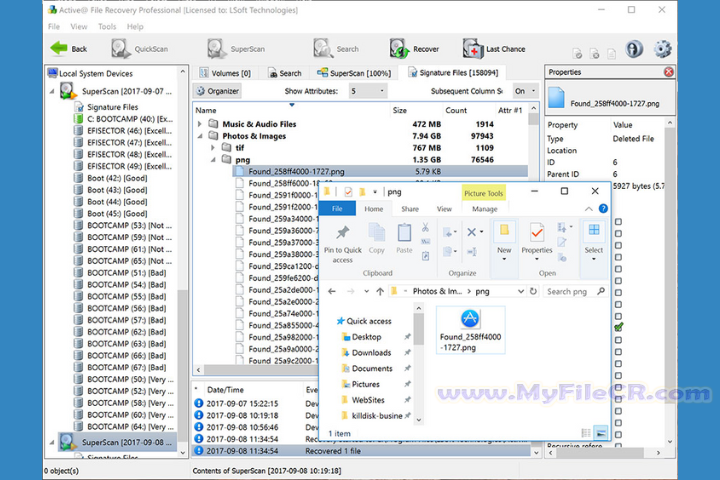Open Explorer View ribbon tab

[444, 209]
